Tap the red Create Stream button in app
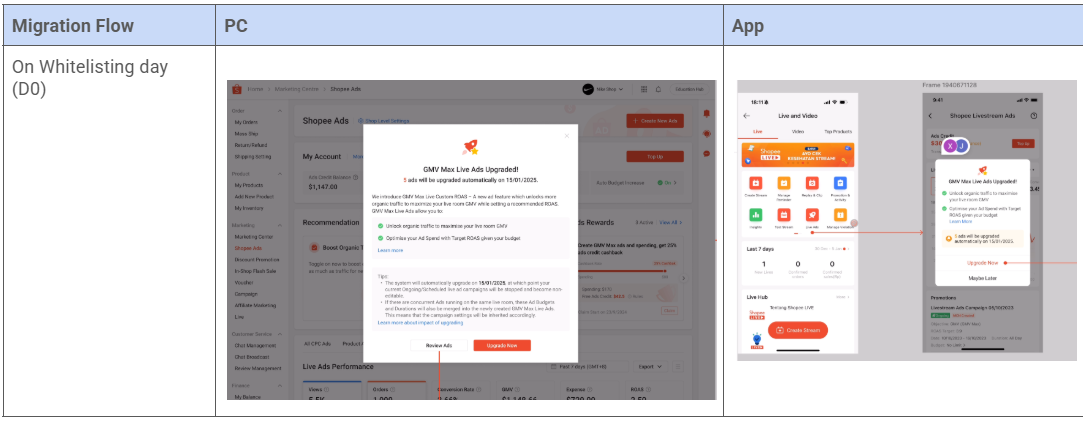 (x=798, y=331)
